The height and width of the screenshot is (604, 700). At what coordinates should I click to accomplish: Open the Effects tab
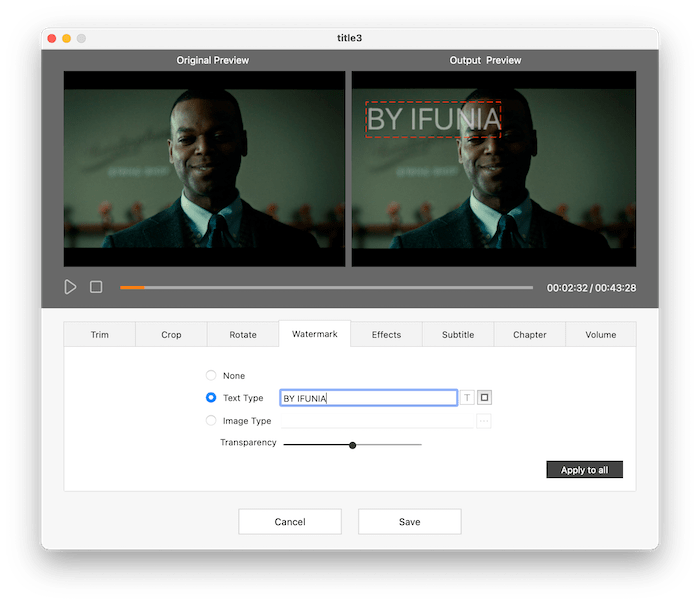386,335
